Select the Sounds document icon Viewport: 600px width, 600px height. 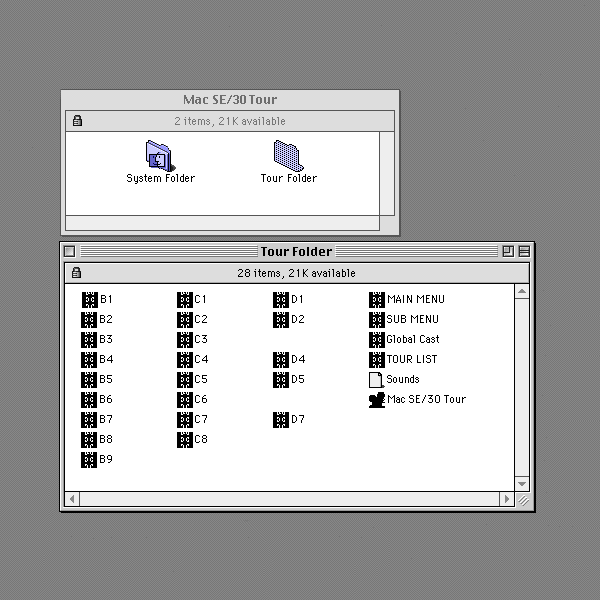(x=376, y=379)
